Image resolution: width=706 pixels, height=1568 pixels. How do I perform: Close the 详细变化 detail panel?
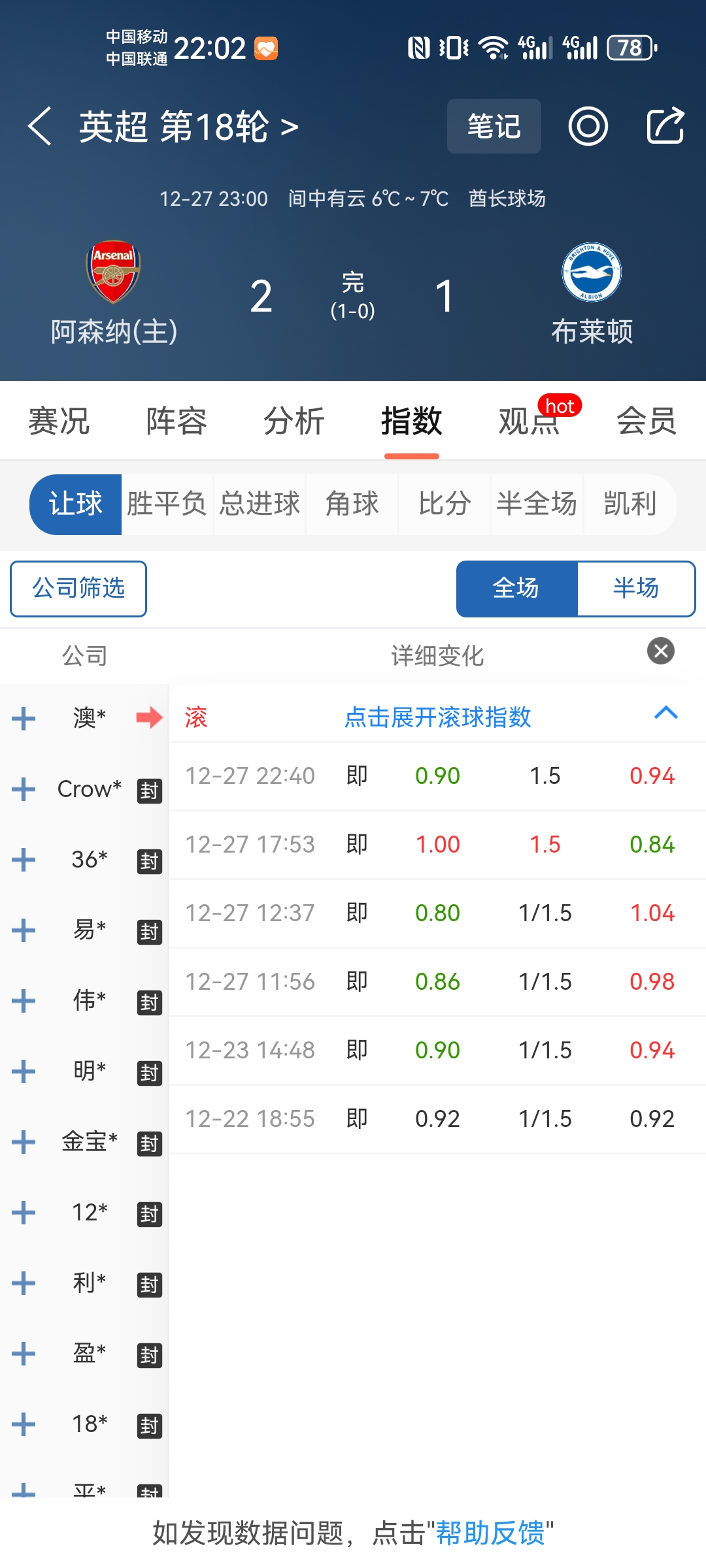[660, 651]
